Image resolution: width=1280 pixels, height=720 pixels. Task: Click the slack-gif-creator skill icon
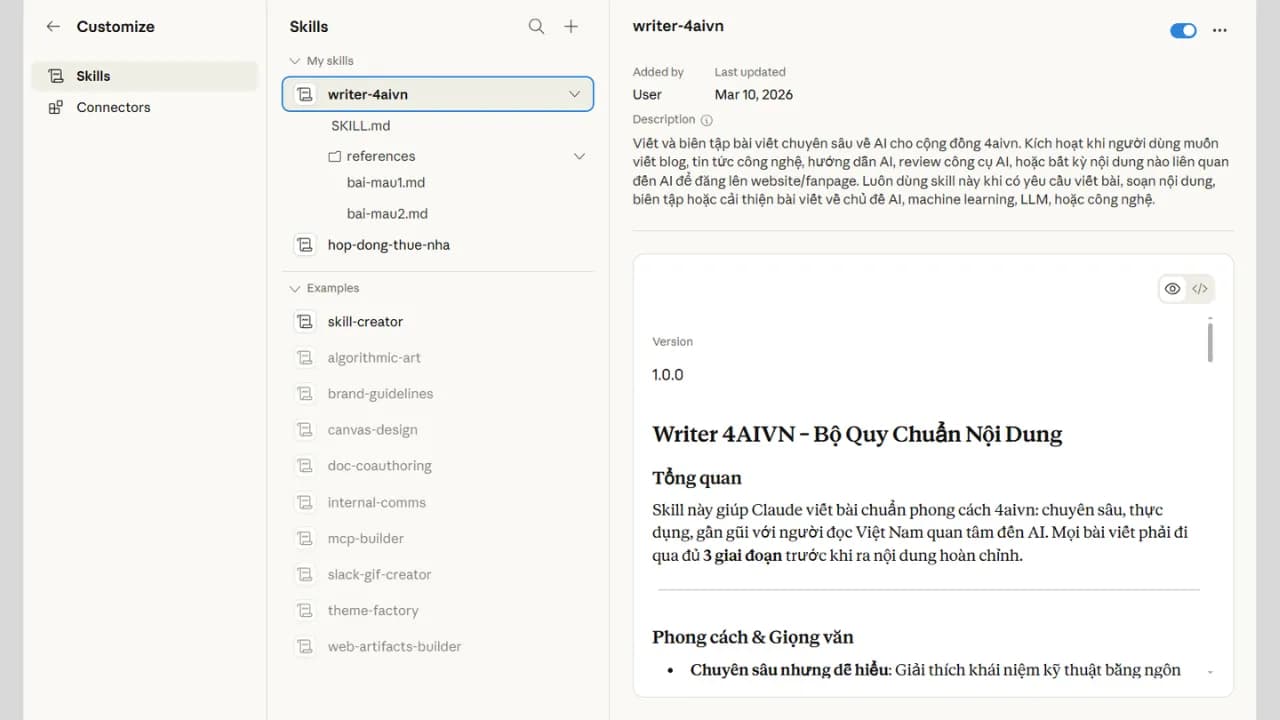click(x=305, y=575)
